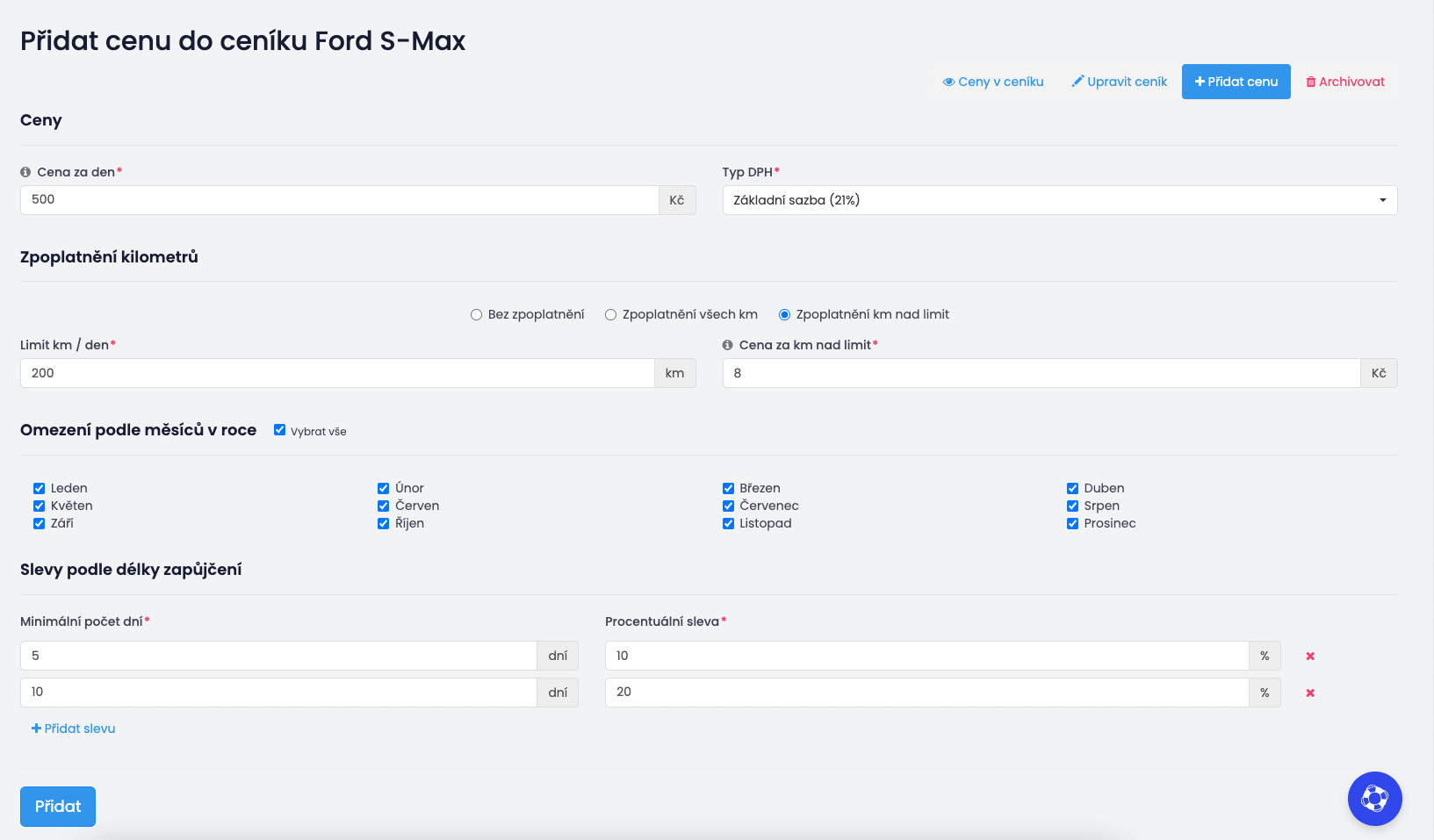Click the Minimální počet dní label

(x=82, y=621)
